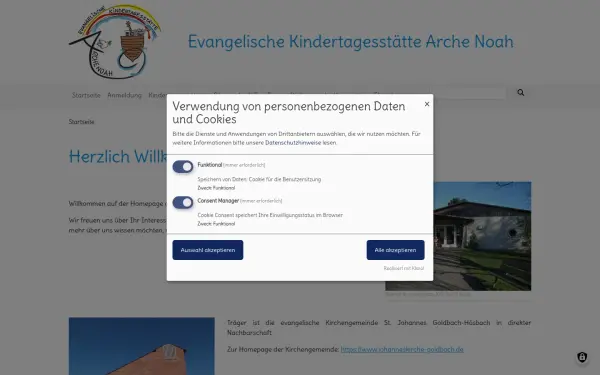Click the Realisiert mit Klaro link
The height and width of the screenshot is (375, 600).
pyautogui.click(x=404, y=268)
